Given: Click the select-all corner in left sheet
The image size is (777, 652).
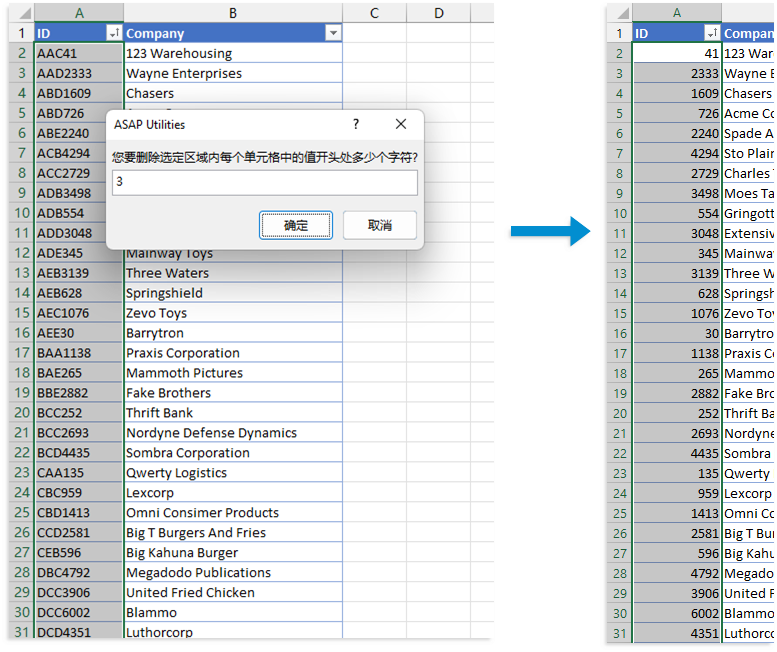Looking at the screenshot, I should 22,13.
